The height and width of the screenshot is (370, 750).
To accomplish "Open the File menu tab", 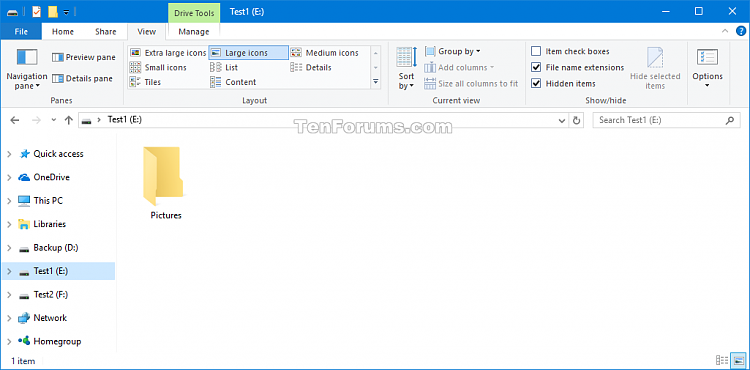I will pyautogui.click(x=21, y=32).
